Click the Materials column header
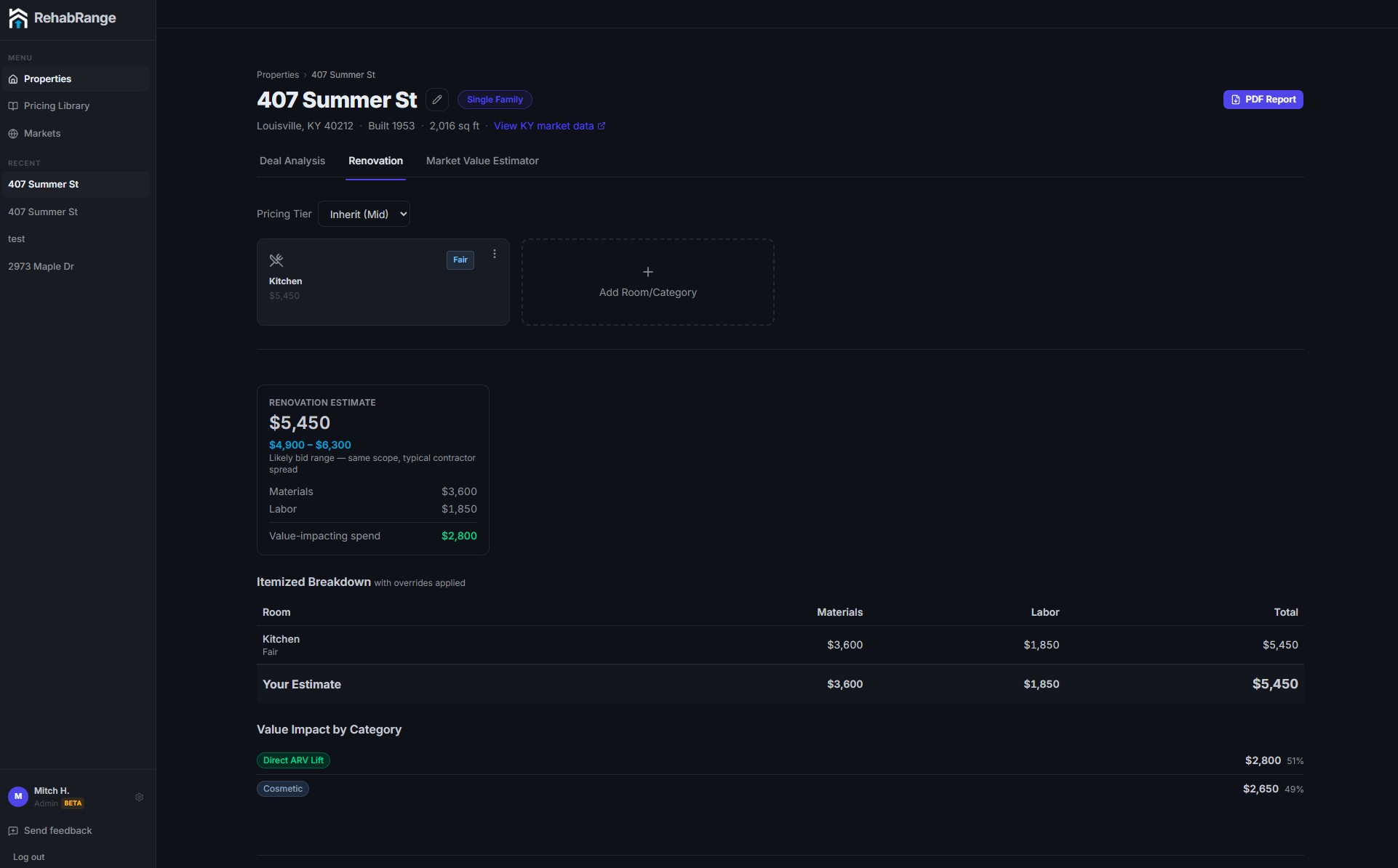 839,612
